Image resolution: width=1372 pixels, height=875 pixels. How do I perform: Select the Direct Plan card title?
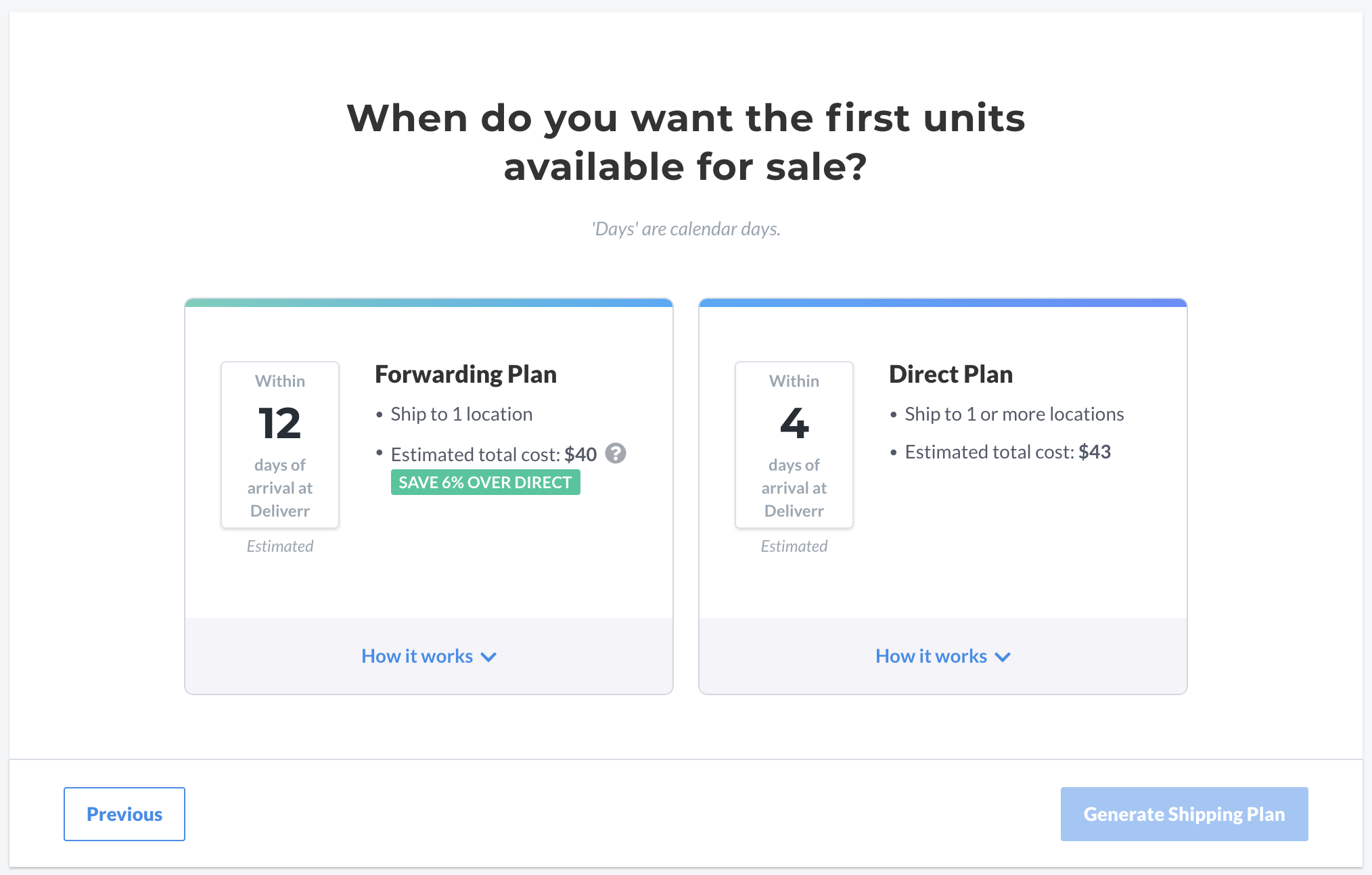(x=951, y=374)
